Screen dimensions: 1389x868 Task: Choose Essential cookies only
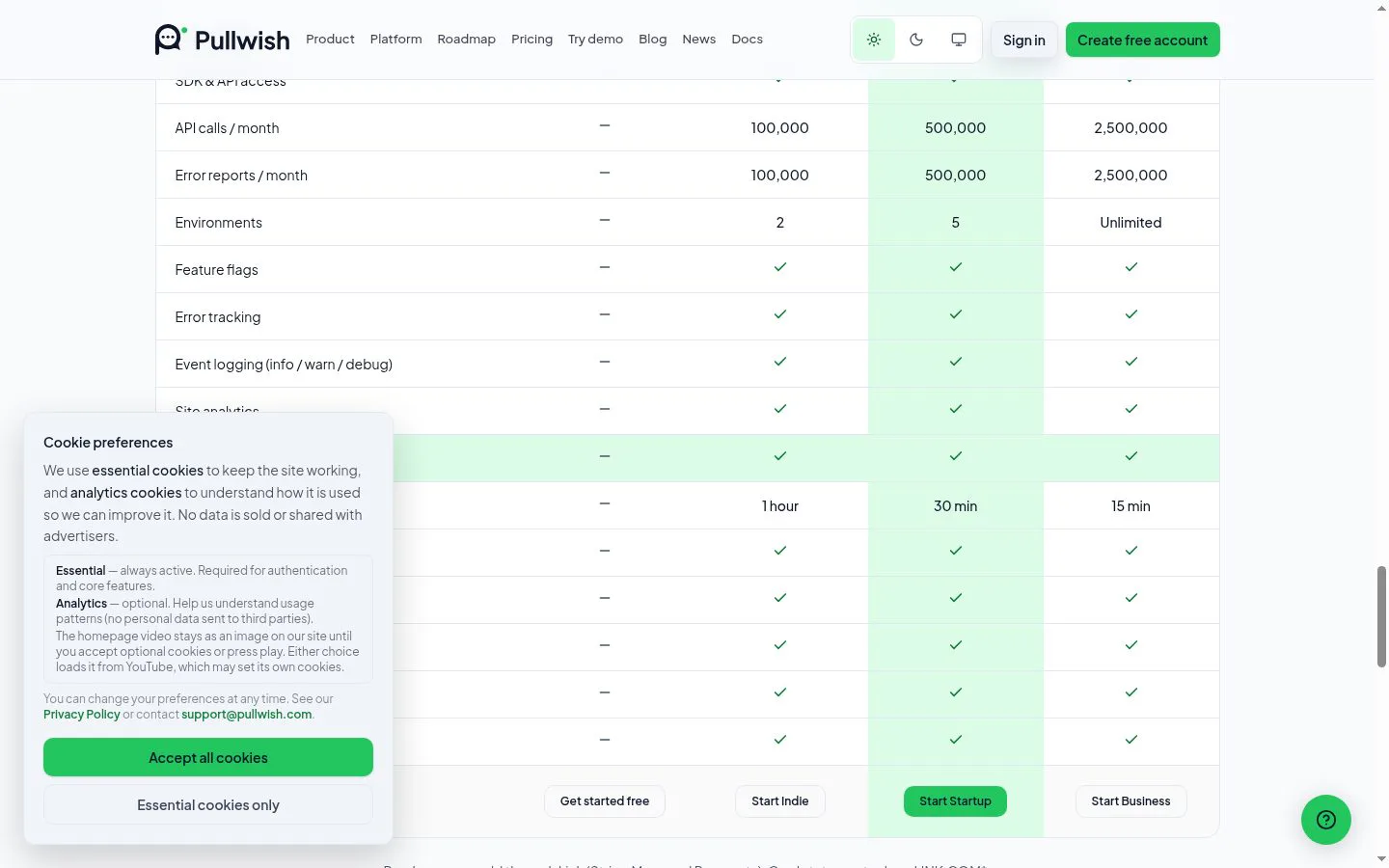pyautogui.click(x=208, y=804)
